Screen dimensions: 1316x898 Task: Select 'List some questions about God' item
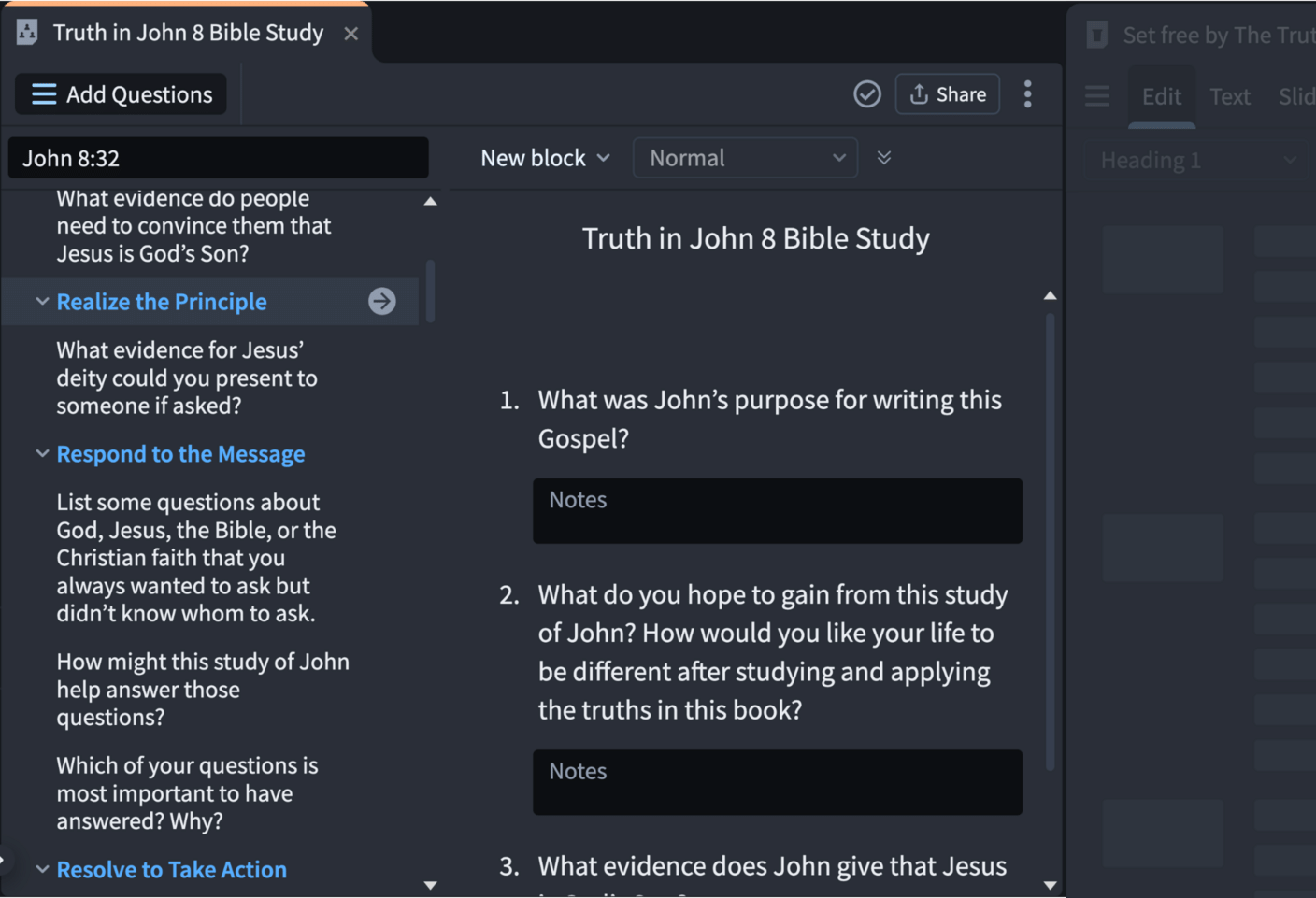pyautogui.click(x=196, y=558)
